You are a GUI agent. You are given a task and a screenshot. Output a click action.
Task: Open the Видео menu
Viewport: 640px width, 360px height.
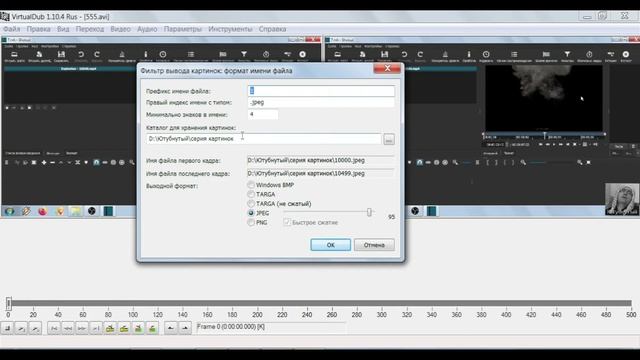click(120, 29)
